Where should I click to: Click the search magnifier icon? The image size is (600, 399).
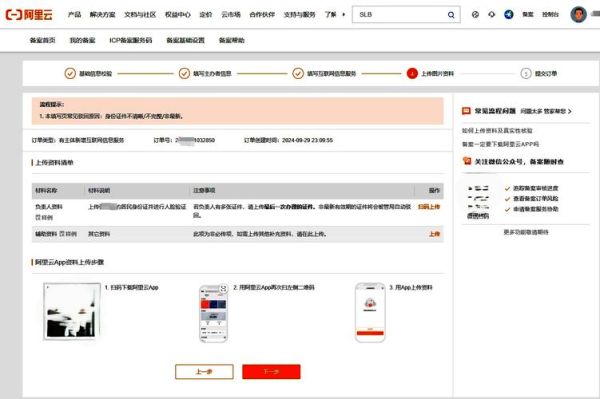451,15
